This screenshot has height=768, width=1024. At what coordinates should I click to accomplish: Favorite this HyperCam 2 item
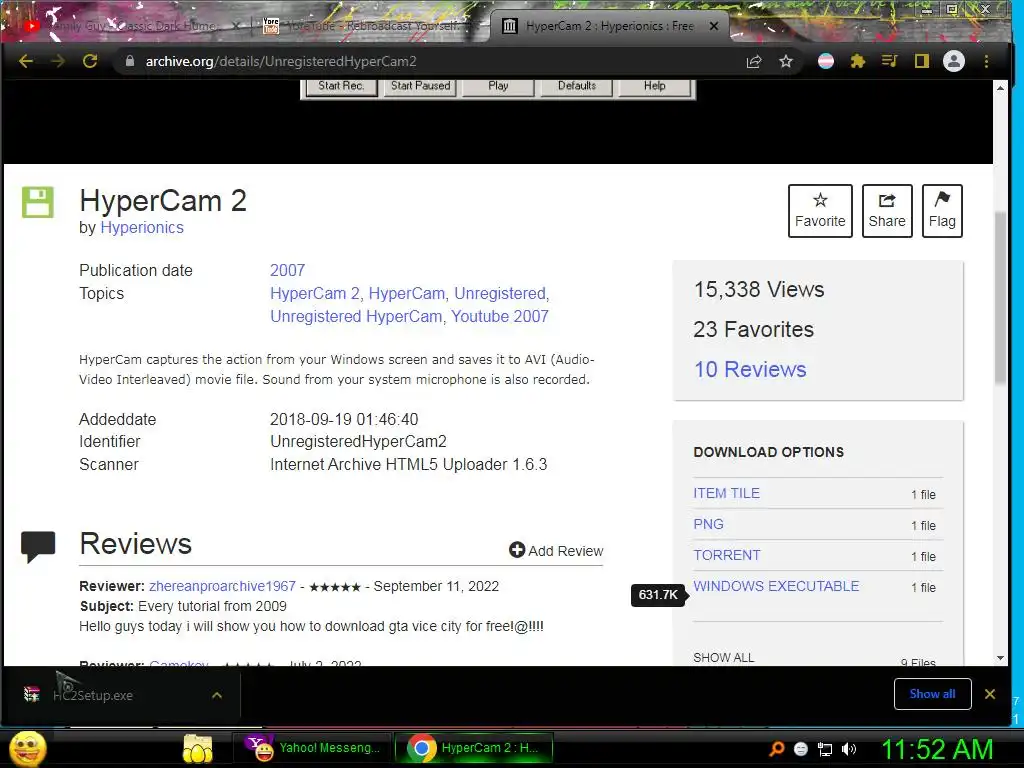coord(820,211)
